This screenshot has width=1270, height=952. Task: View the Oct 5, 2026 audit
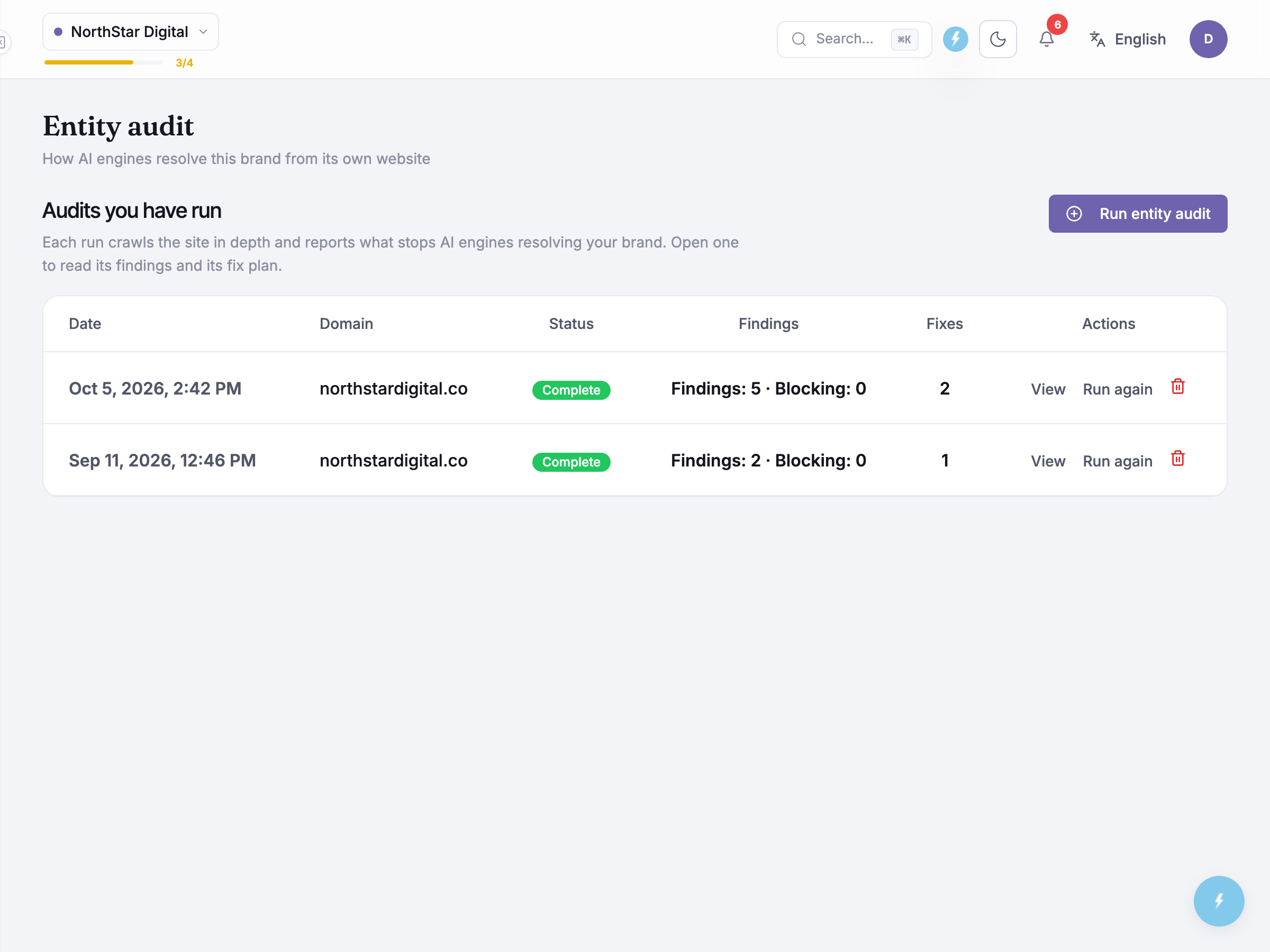(x=1047, y=389)
